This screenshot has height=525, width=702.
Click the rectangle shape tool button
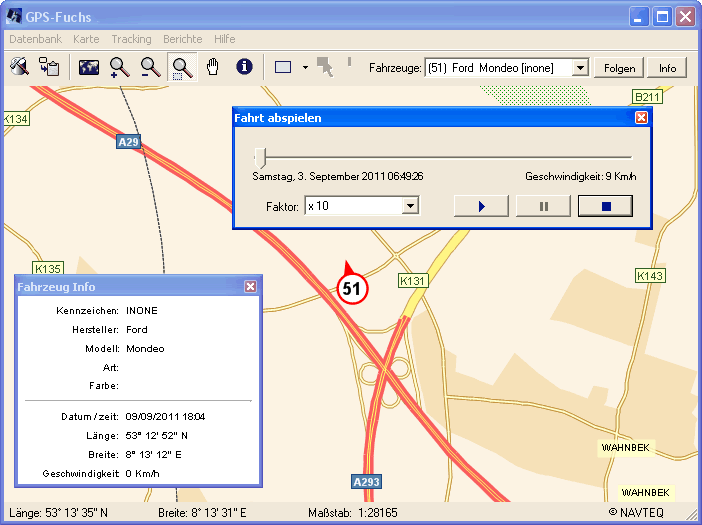(x=283, y=67)
